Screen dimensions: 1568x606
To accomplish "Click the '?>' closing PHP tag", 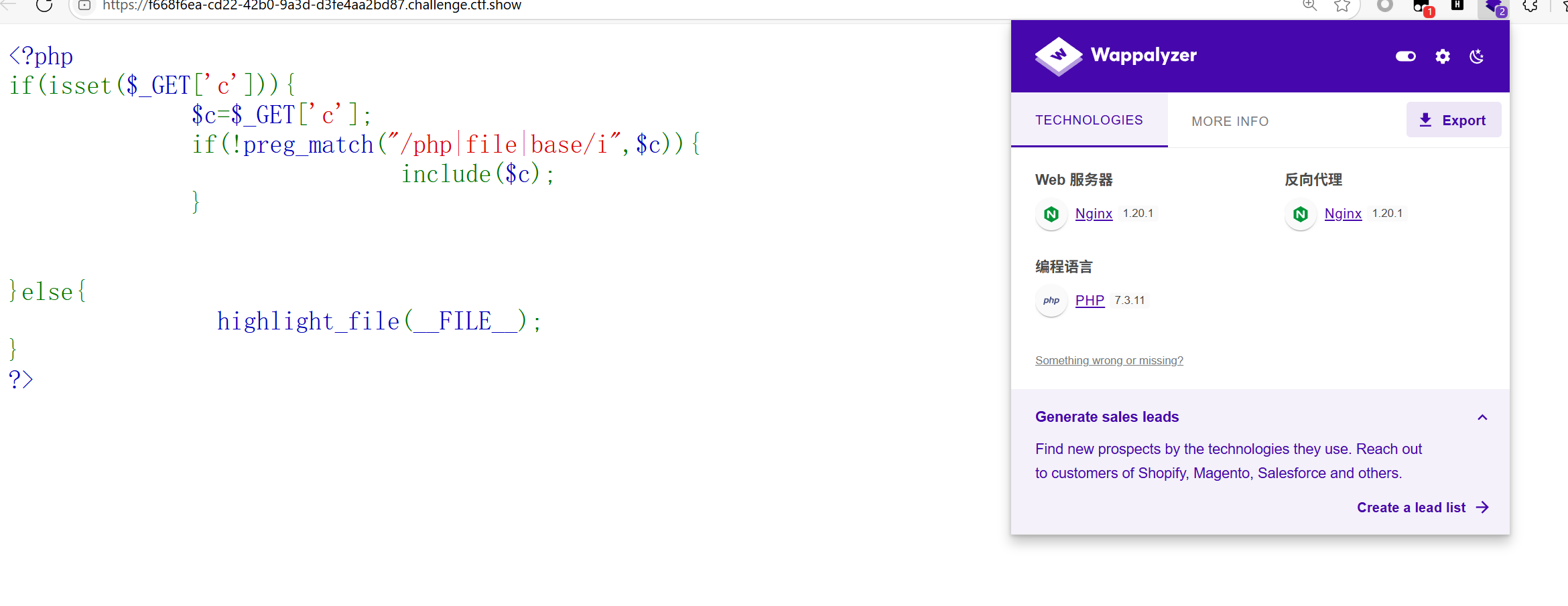I will (21, 380).
